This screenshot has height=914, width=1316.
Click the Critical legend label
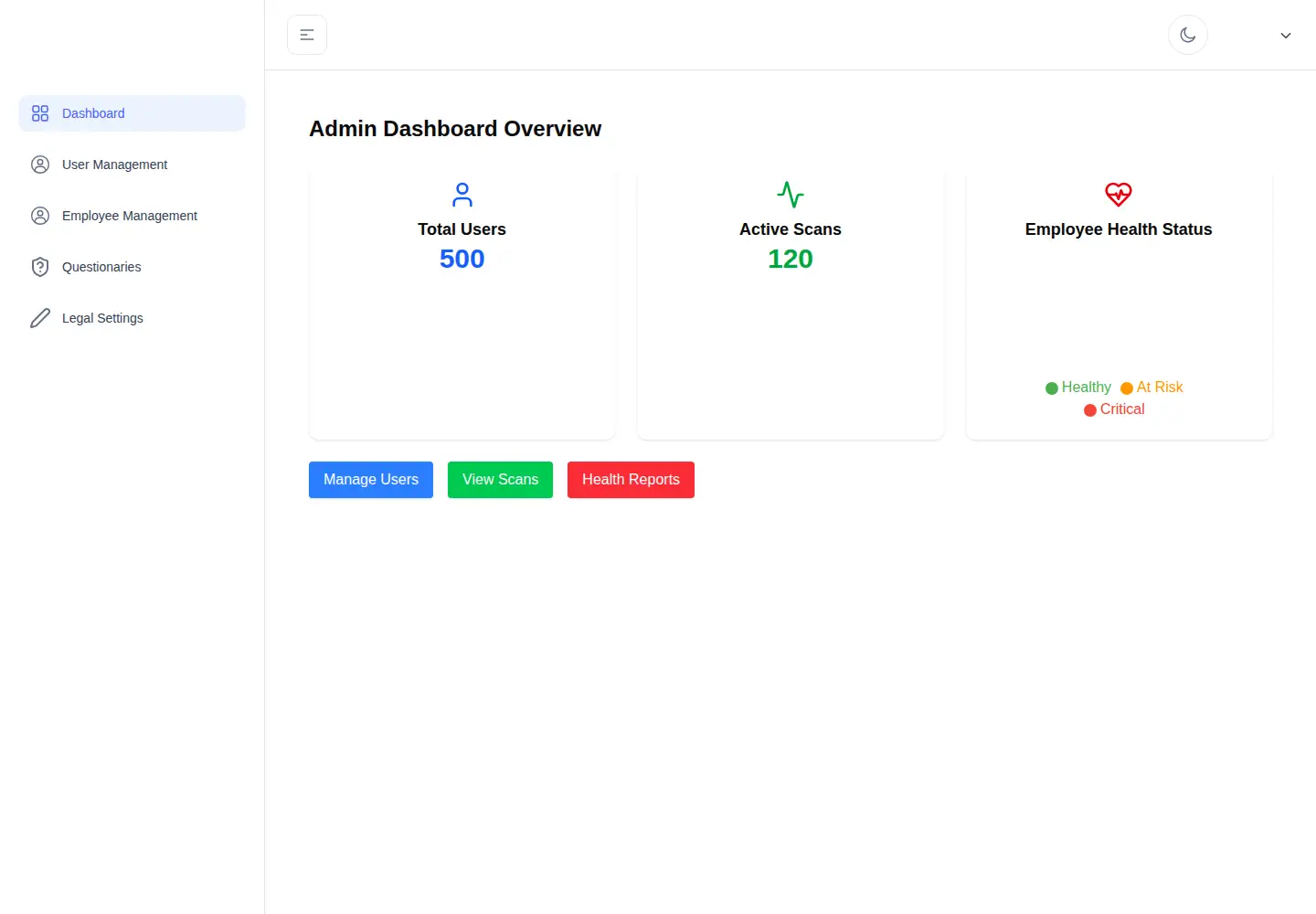click(1122, 409)
